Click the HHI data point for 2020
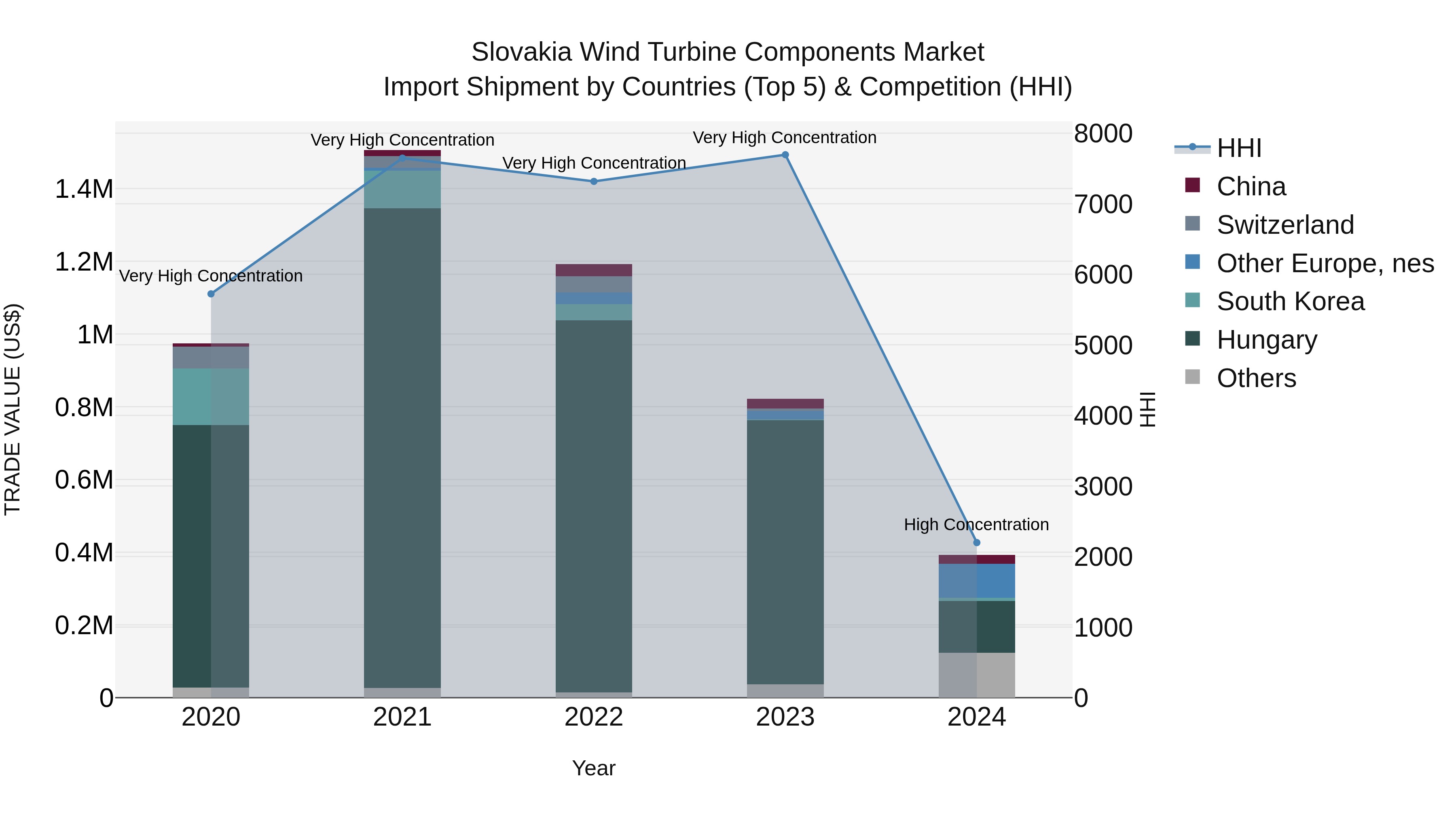Viewport: 1456px width, 819px height. click(211, 294)
